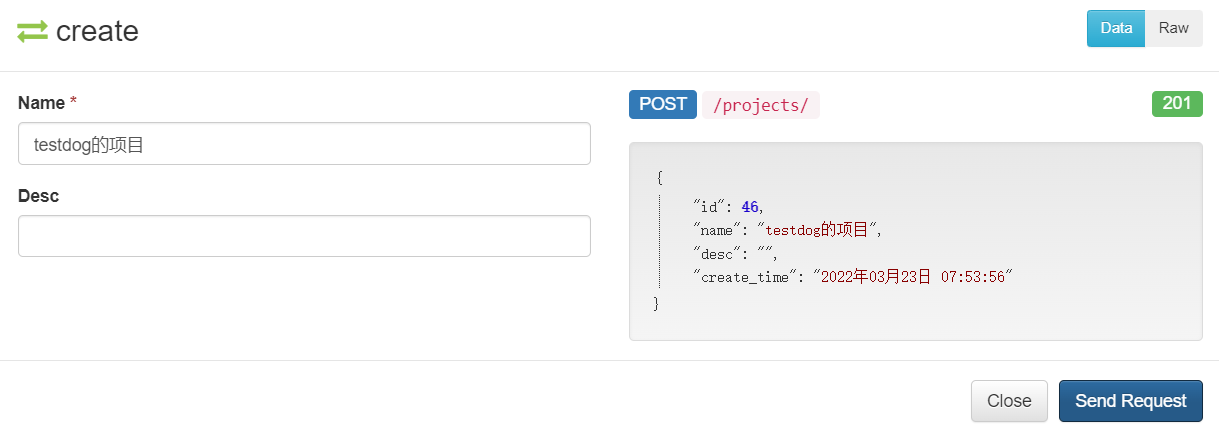Switch to the Raw view tab
Image resolution: width=1219 pixels, height=432 pixels.
coord(1174,28)
